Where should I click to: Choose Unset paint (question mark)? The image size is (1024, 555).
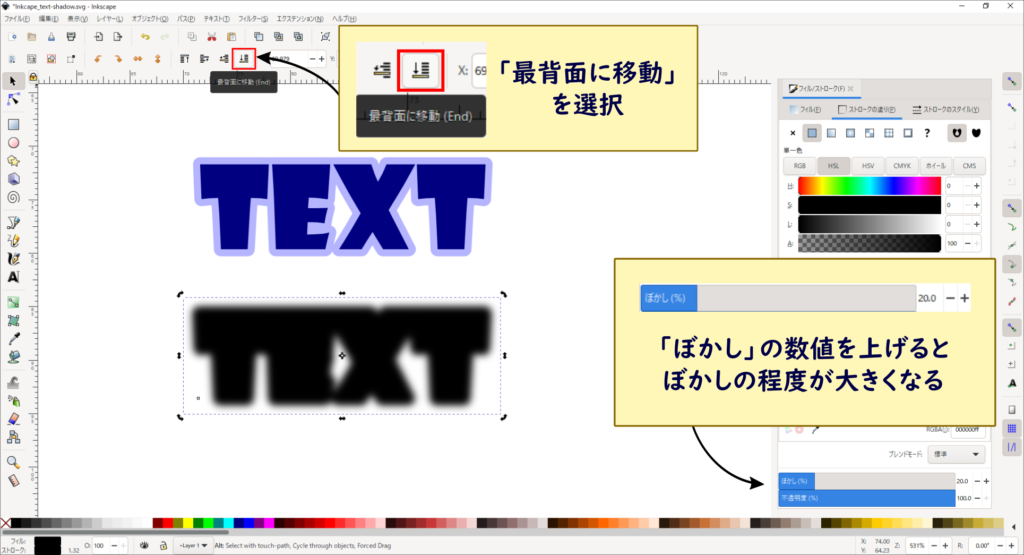(927, 133)
